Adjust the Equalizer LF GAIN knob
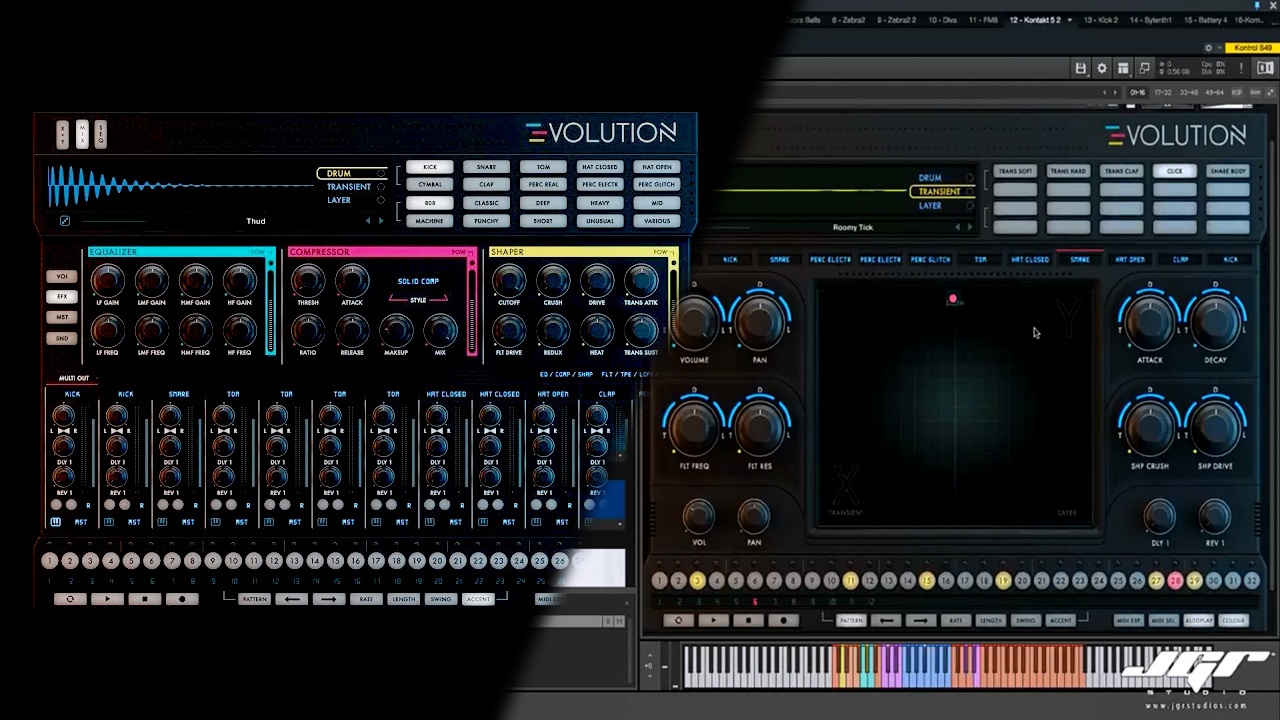Screen dimensions: 1280x720 pos(107,282)
